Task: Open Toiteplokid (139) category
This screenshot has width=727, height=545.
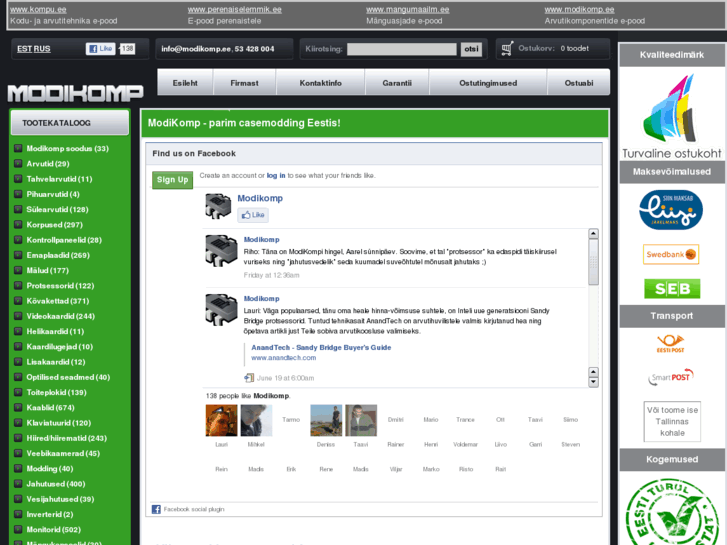Action: pyautogui.click(x=57, y=392)
